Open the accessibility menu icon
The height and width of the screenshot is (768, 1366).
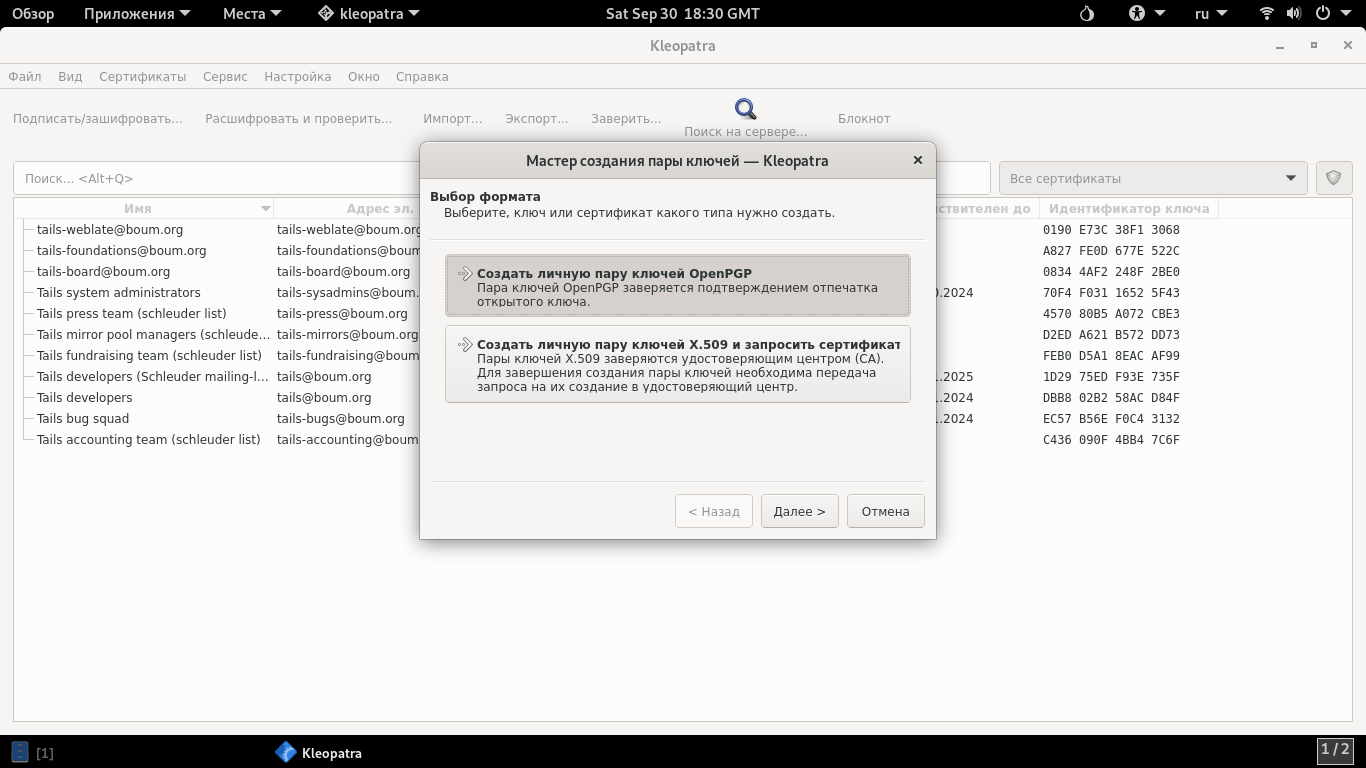click(x=1137, y=14)
